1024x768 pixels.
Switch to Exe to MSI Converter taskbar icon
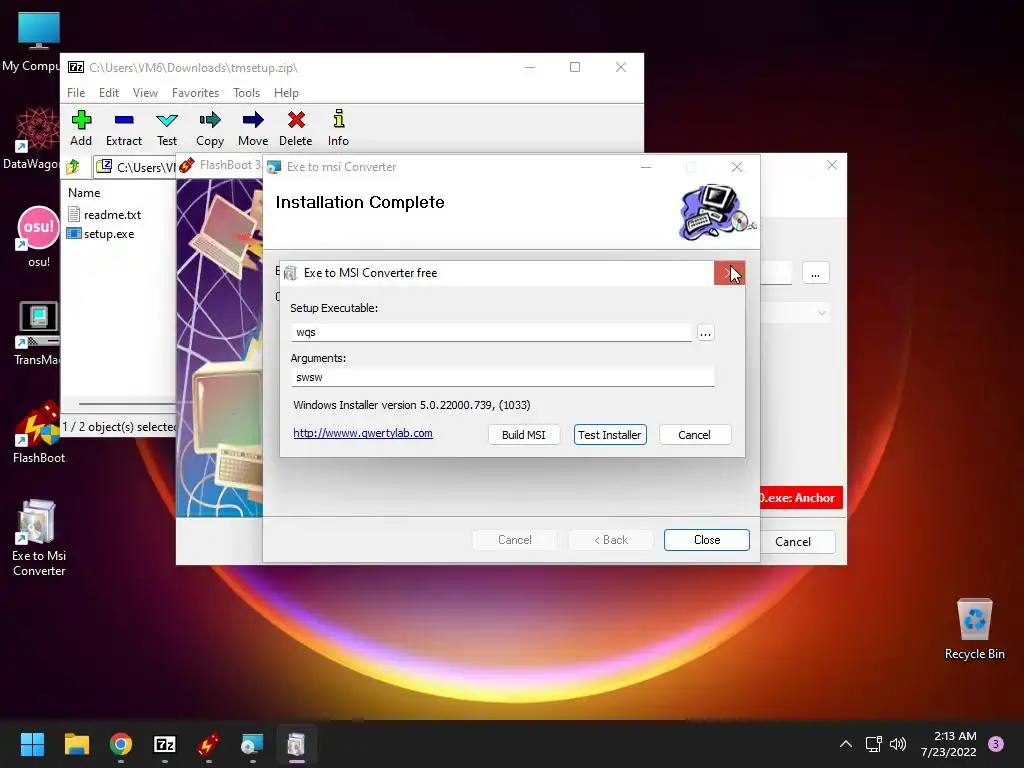(296, 744)
